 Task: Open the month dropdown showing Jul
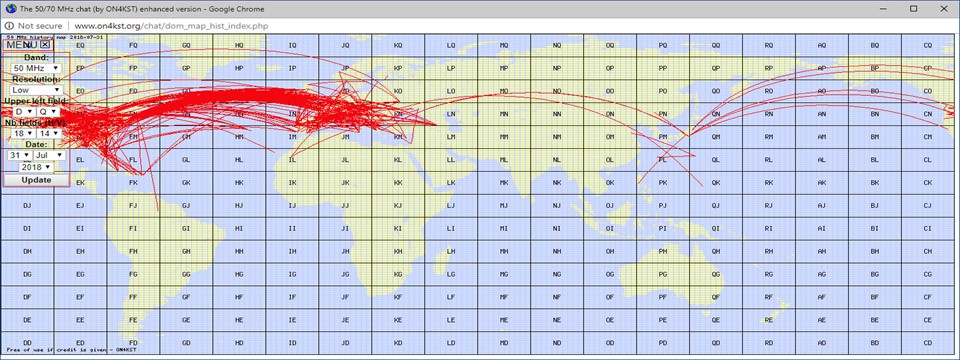pos(49,156)
